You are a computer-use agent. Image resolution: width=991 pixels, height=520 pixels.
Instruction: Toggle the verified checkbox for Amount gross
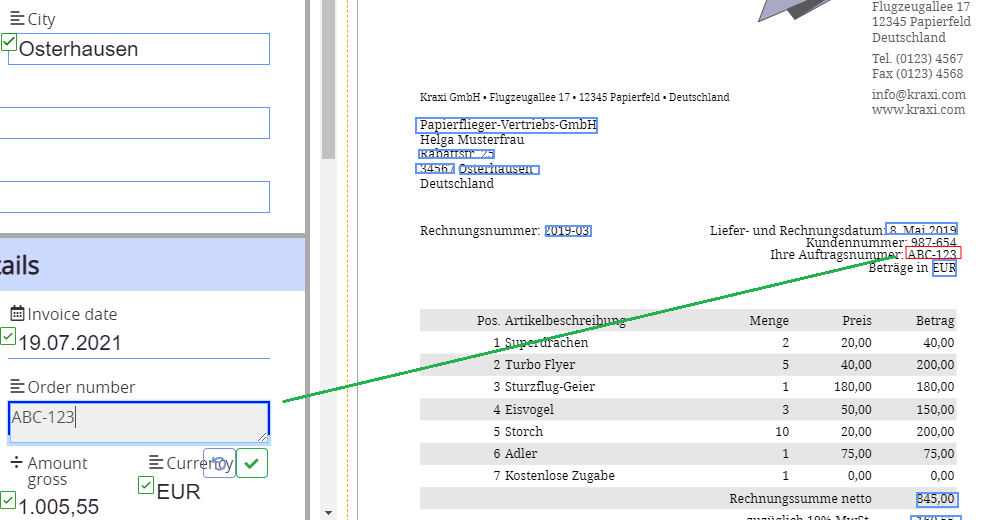pos(8,500)
